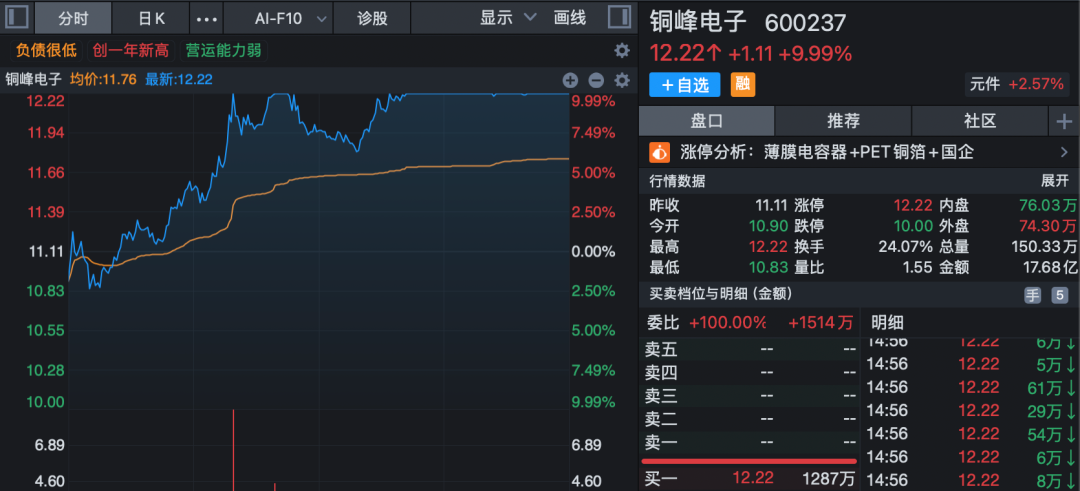Screen dimensions: 1080x491
Task: Click the orange 涨停分析 info icon
Action: [661, 152]
